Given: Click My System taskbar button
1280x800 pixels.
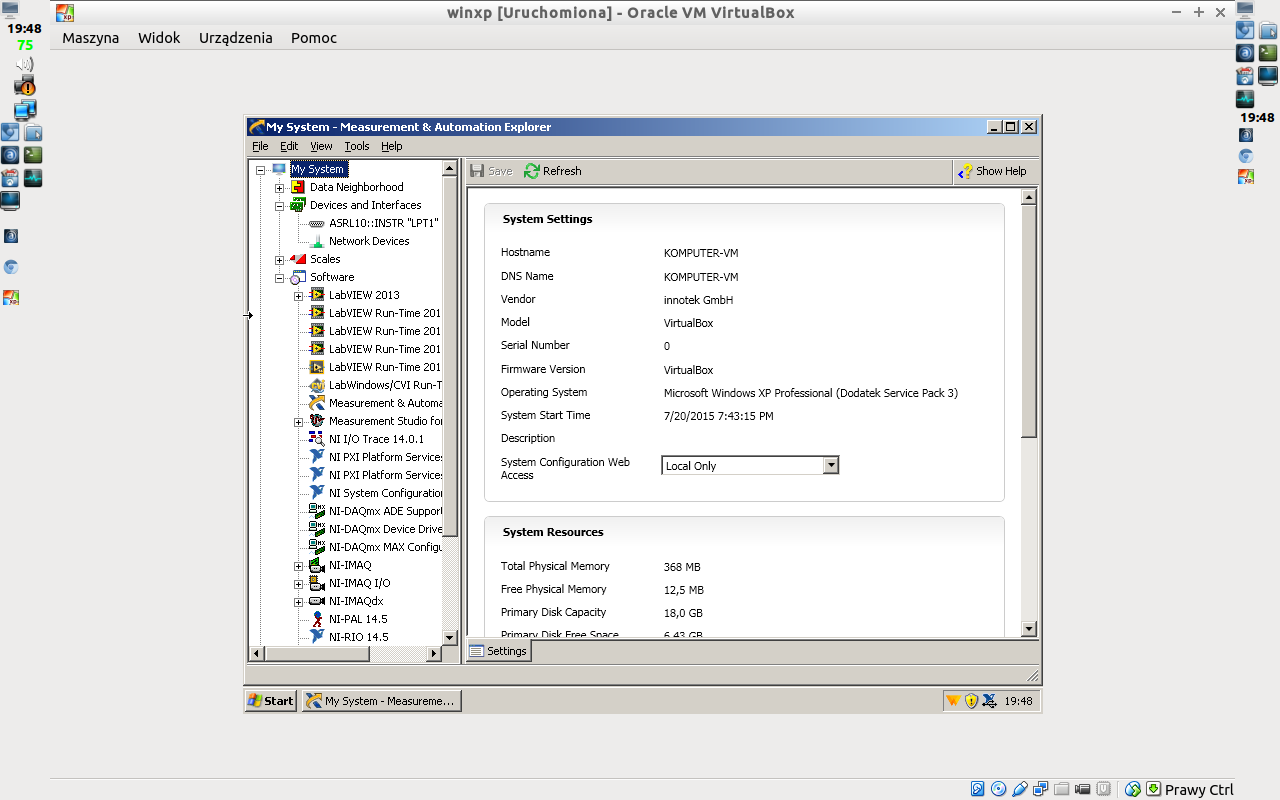Looking at the screenshot, I should point(381,701).
